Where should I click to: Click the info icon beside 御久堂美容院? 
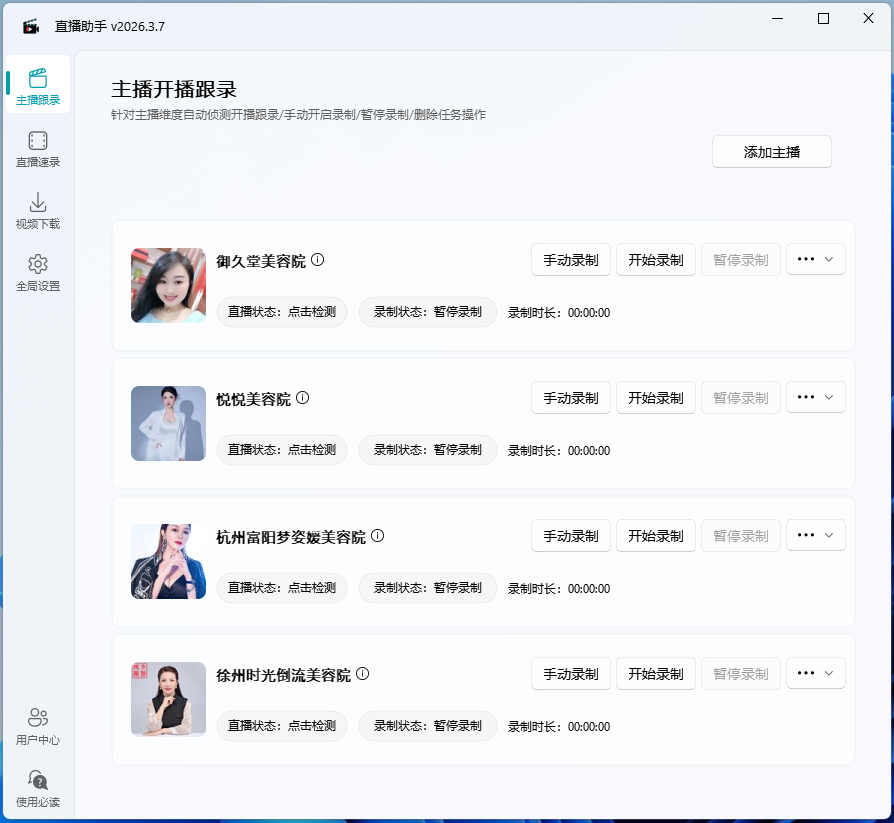(317, 258)
